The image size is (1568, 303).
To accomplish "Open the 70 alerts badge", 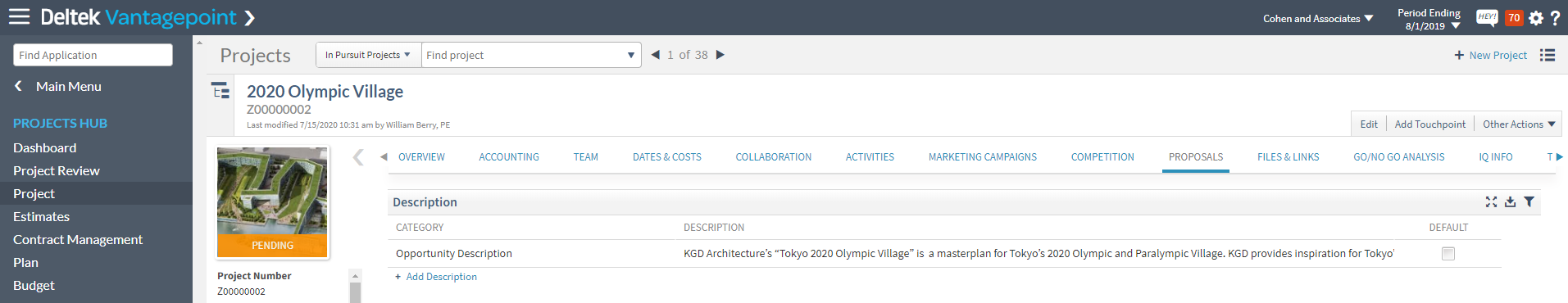I will coord(1514,17).
